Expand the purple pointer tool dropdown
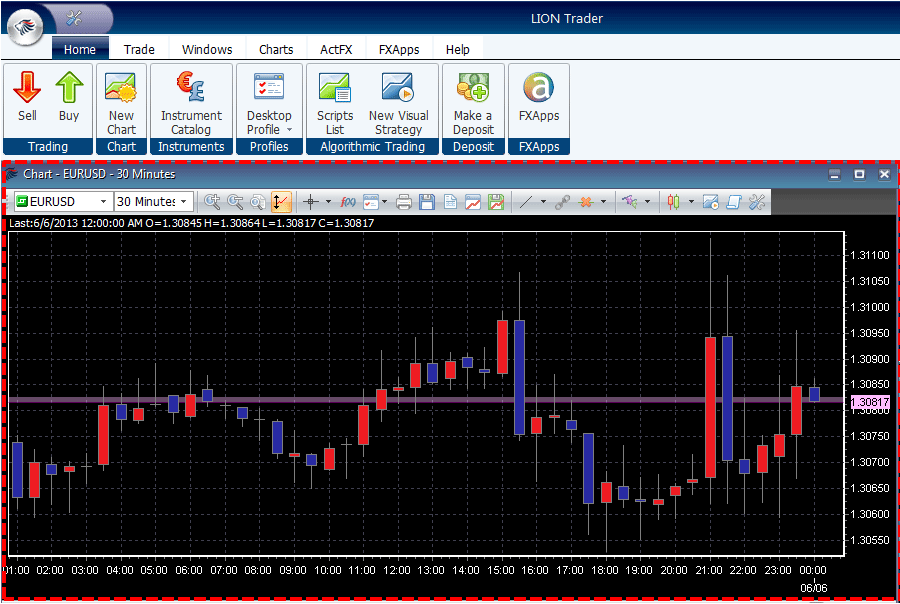900x604 pixels. 647,202
